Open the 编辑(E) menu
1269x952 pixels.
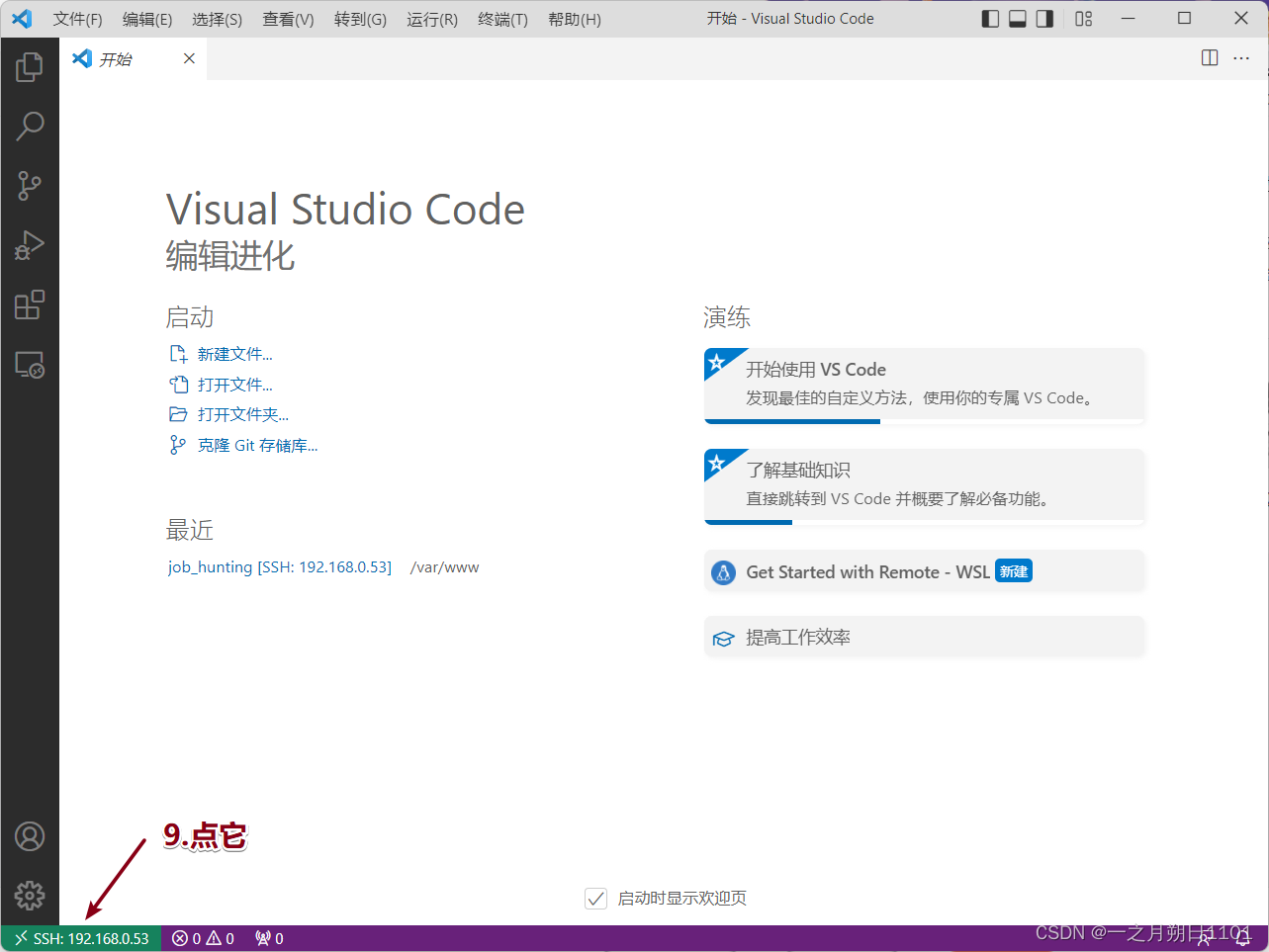(x=147, y=20)
